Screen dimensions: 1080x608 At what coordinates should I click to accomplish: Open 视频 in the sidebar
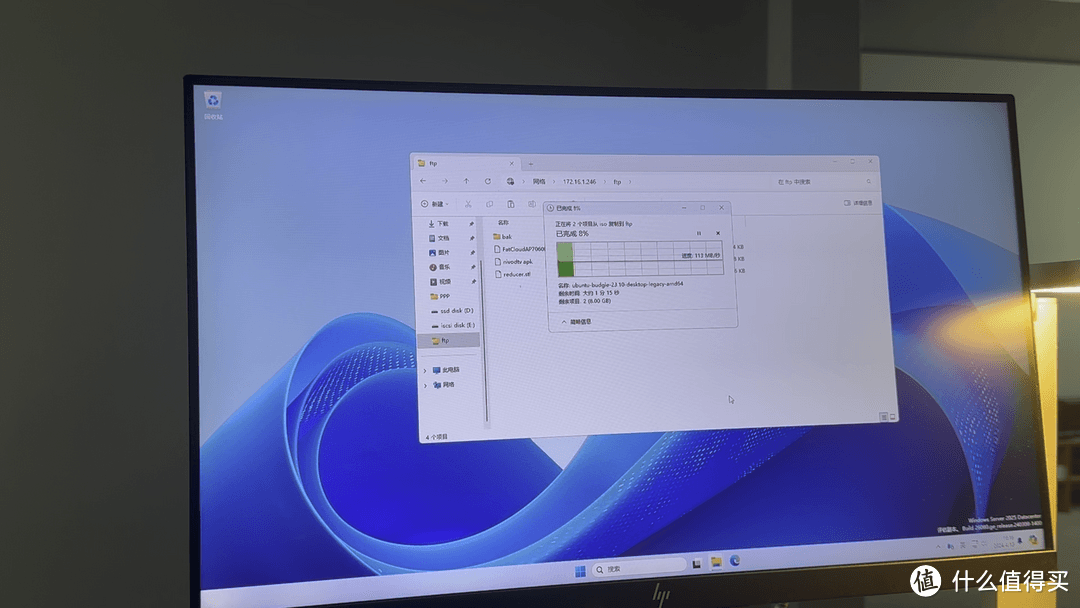click(x=441, y=282)
